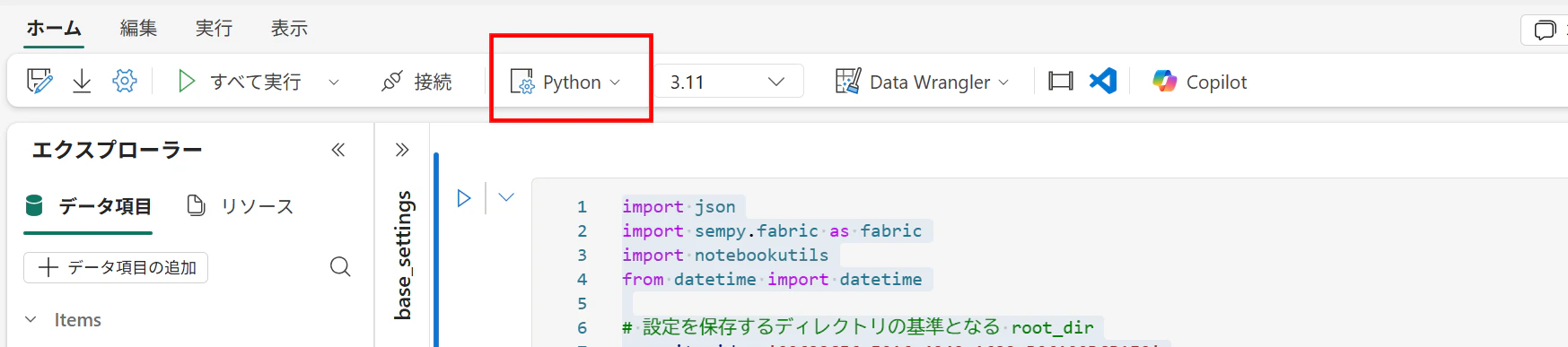Screen dimensions: 1568x347
Task: Open the Python language dropdown
Action: tap(565, 82)
